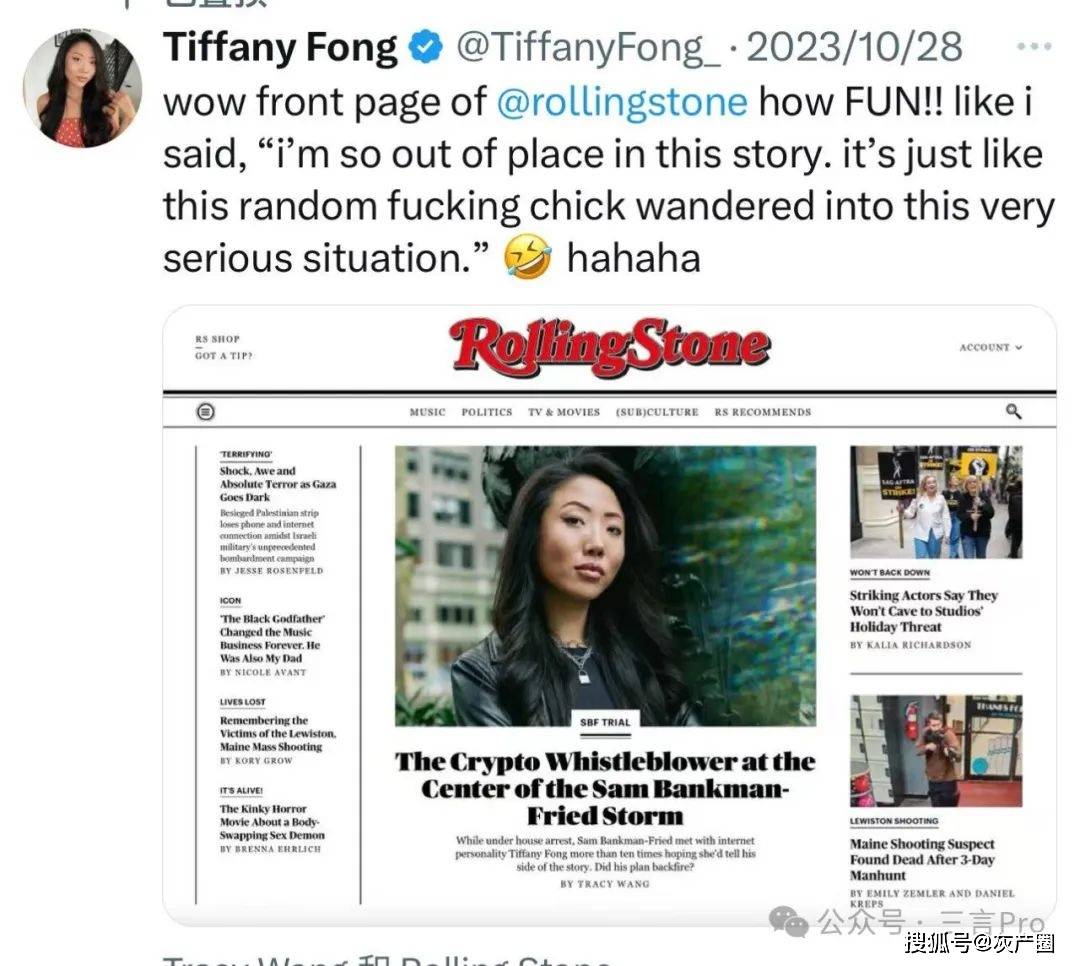Viewport: 1080px width, 966px height.
Task: Open the POLITICS menu section
Action: (487, 412)
